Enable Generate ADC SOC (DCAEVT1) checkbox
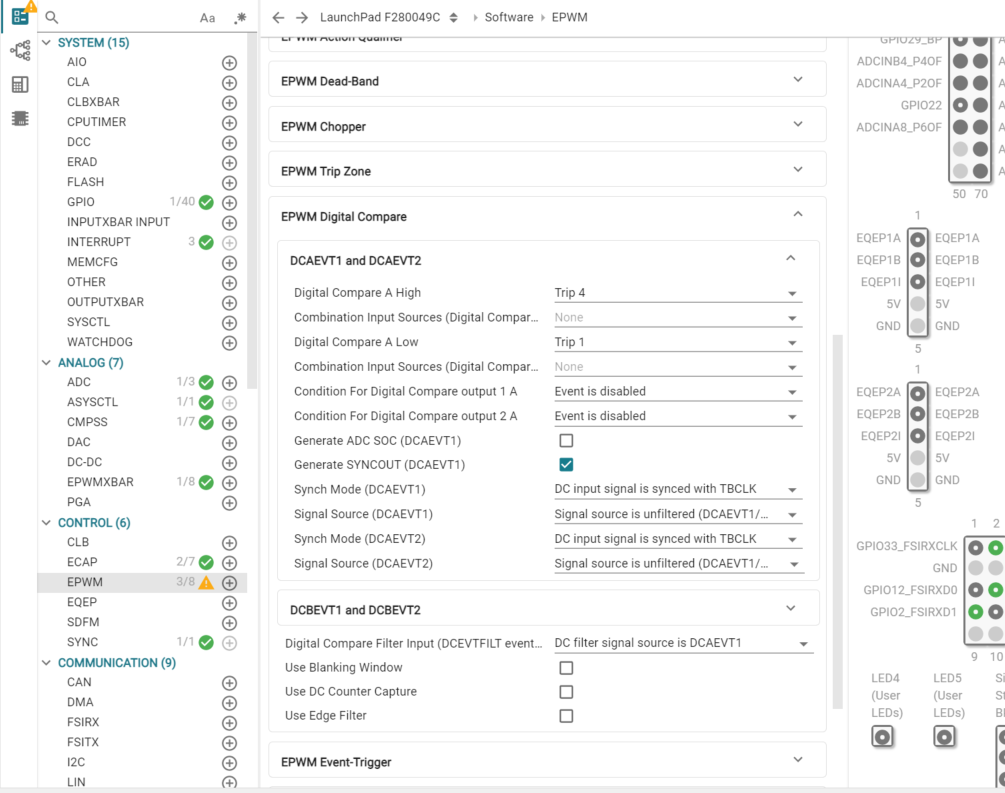 coord(566,441)
